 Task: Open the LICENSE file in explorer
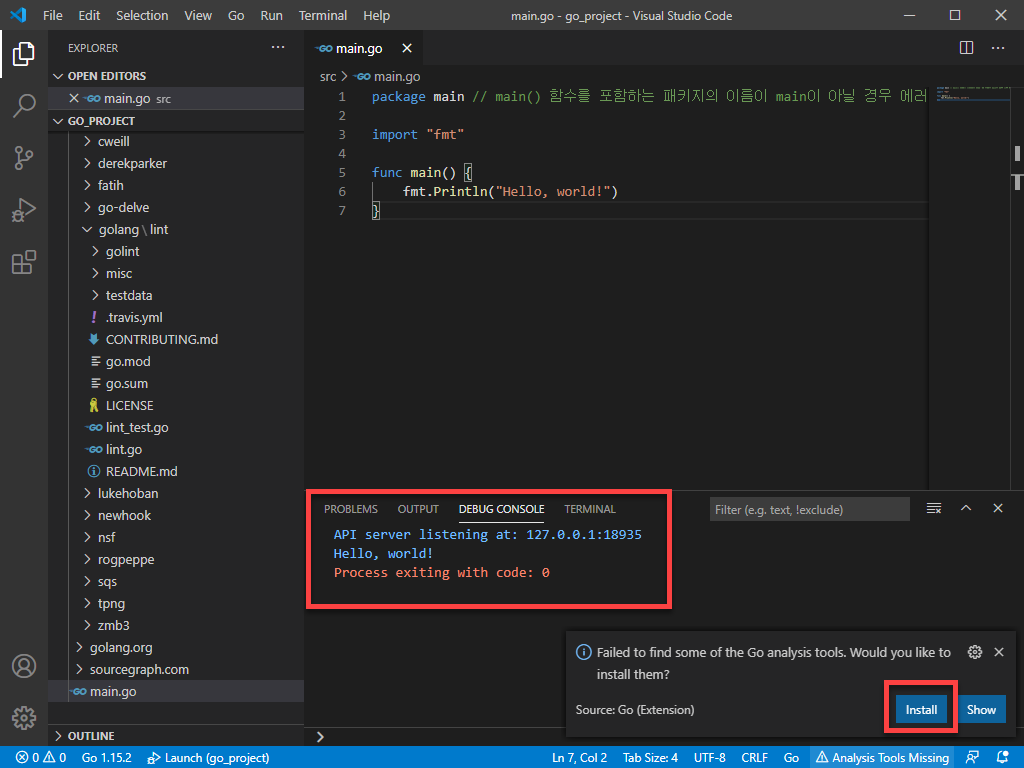[x=129, y=405]
